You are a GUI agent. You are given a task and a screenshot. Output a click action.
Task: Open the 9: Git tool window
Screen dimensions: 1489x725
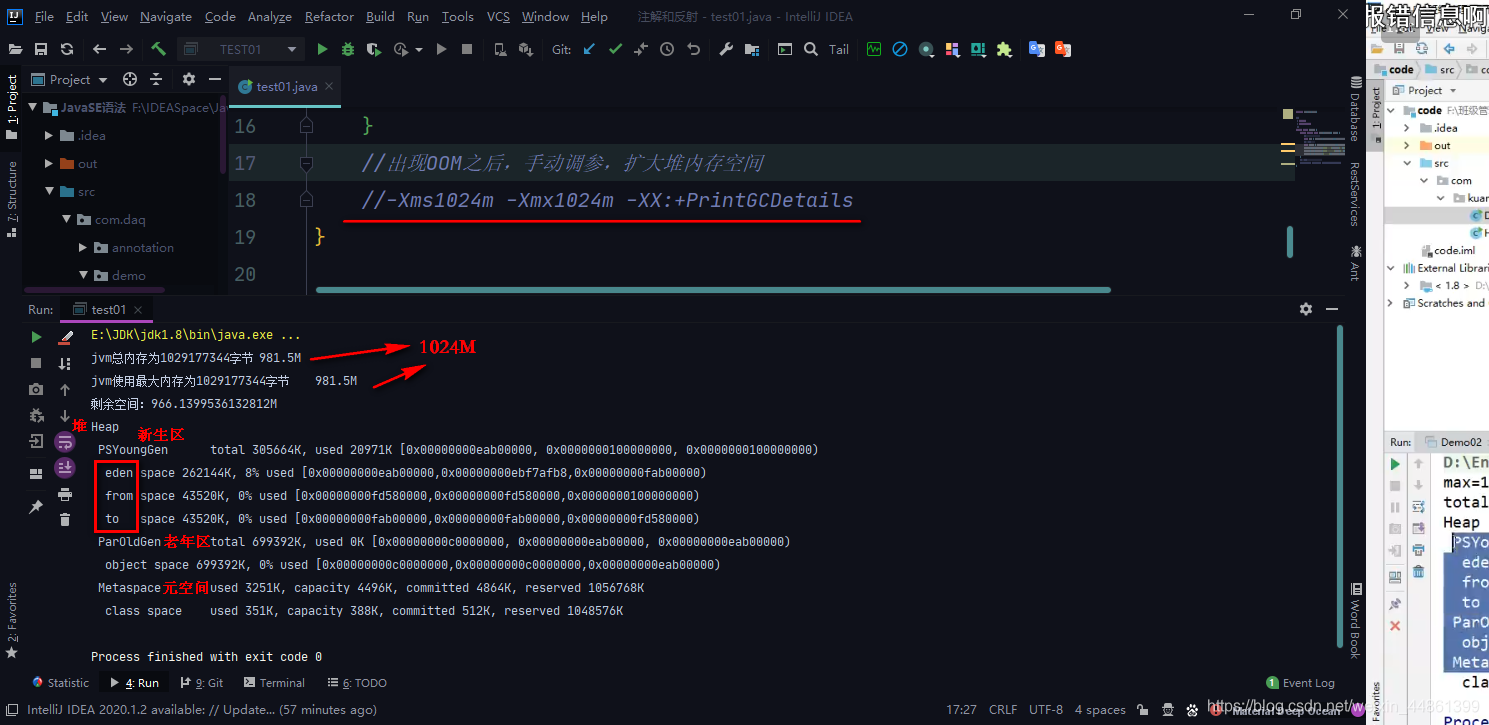coord(202,683)
